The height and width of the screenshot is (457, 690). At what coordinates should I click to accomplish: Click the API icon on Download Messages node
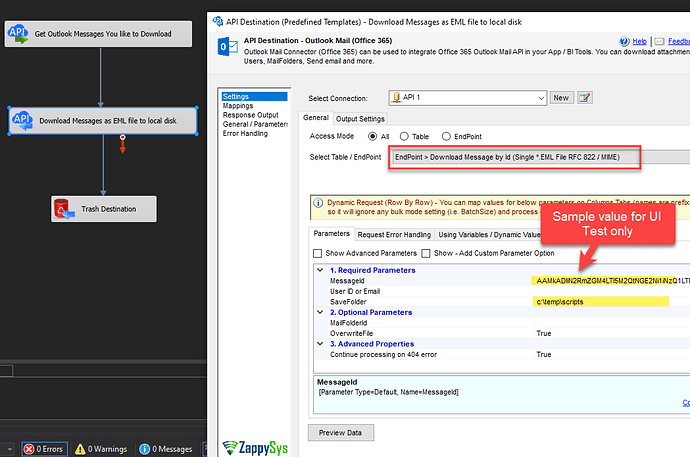tap(23, 121)
